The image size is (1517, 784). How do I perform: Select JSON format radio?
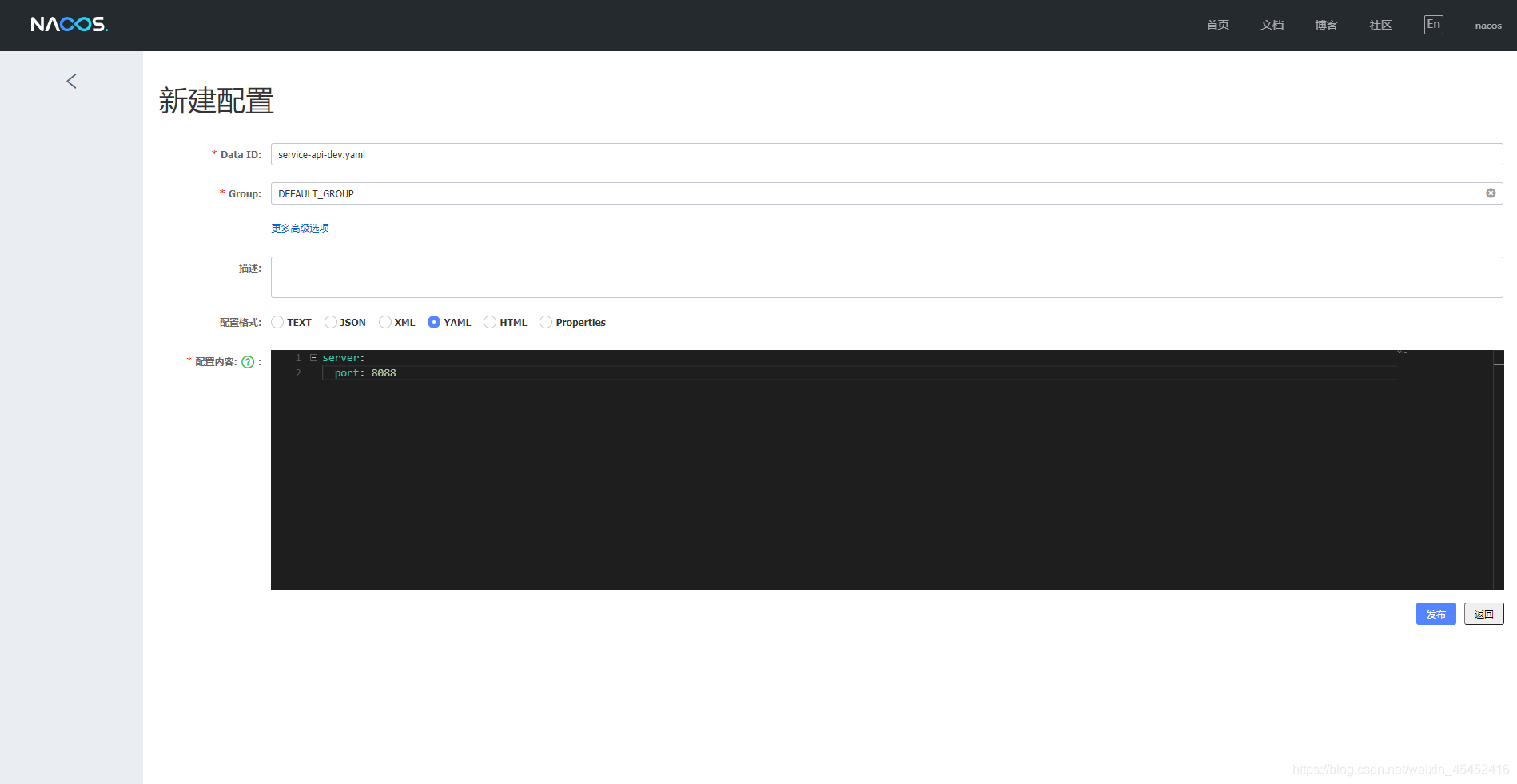[x=331, y=322]
